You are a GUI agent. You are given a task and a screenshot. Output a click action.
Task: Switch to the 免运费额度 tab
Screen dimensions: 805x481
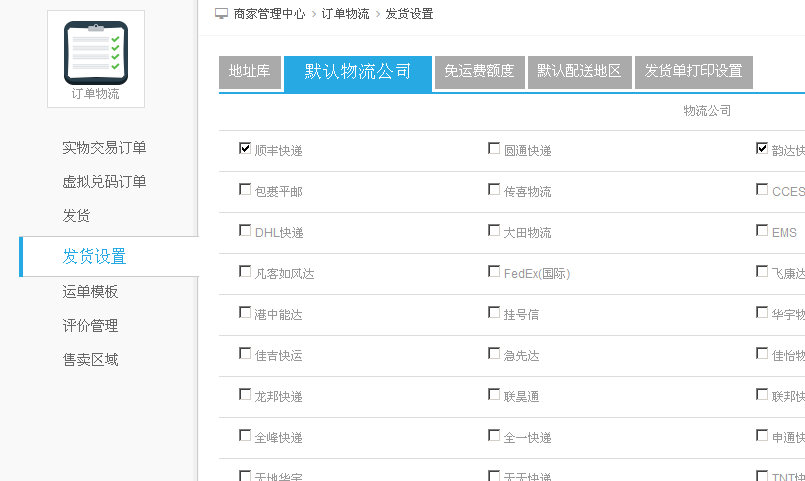[x=480, y=72]
